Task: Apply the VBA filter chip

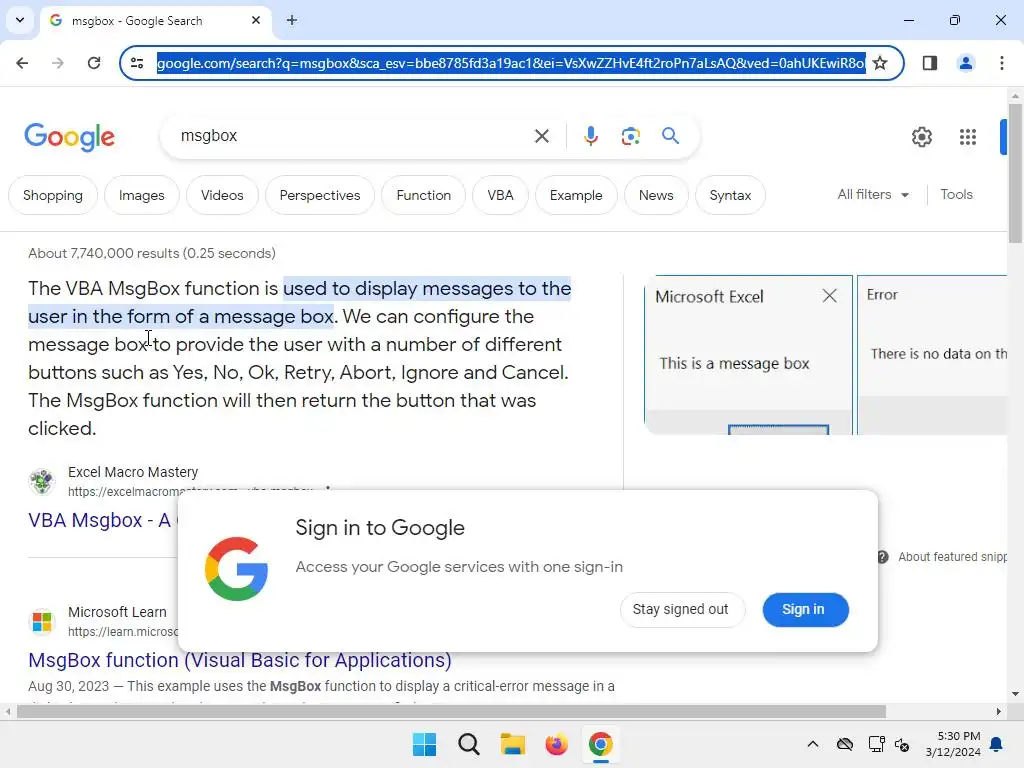Action: pyautogui.click(x=500, y=195)
